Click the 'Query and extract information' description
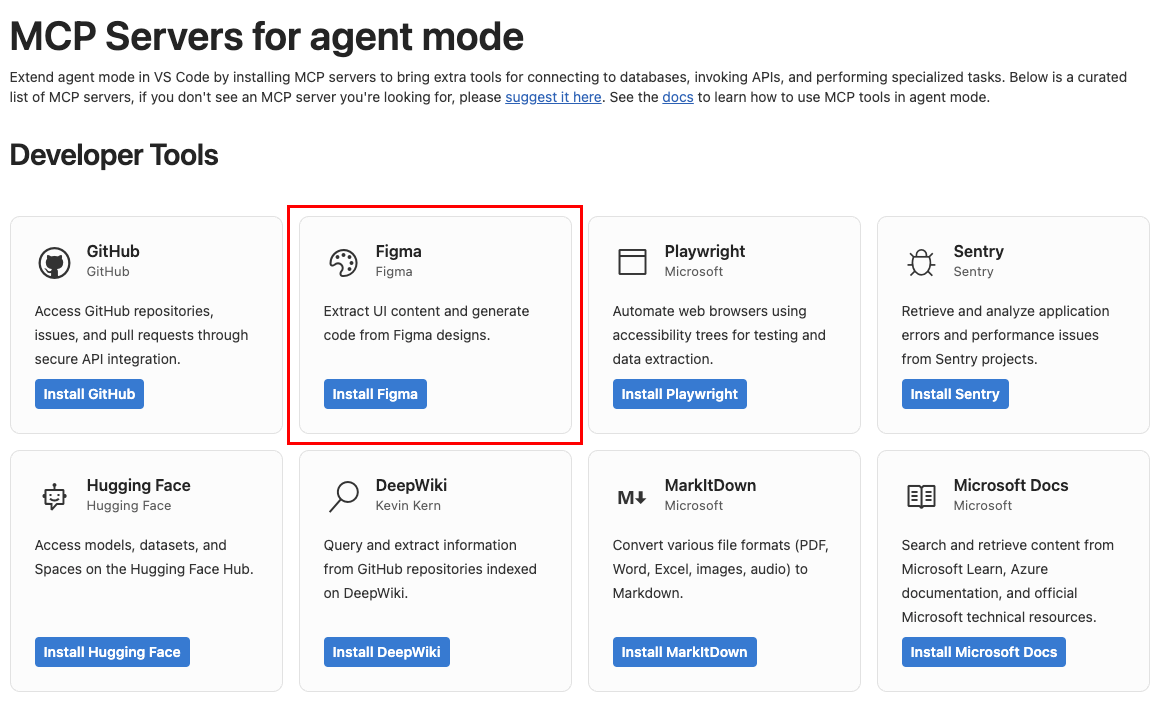 (x=430, y=569)
